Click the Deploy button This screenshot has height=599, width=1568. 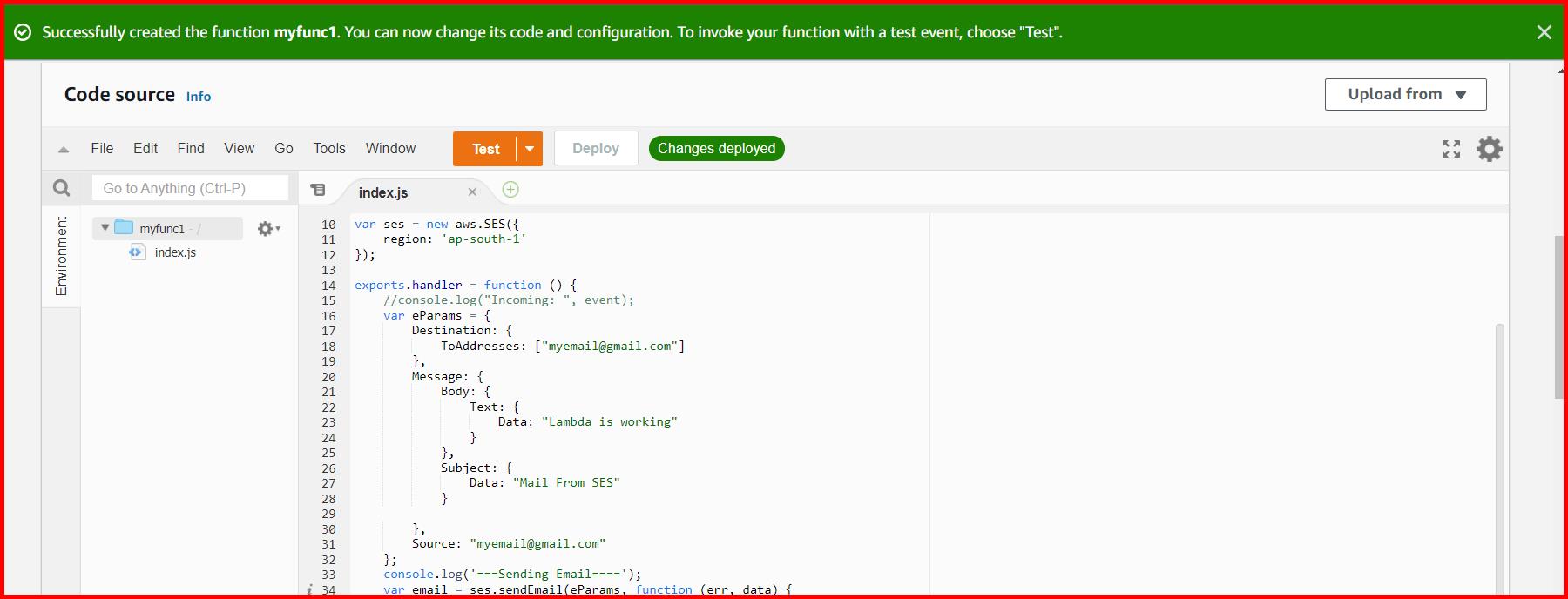[596, 149]
